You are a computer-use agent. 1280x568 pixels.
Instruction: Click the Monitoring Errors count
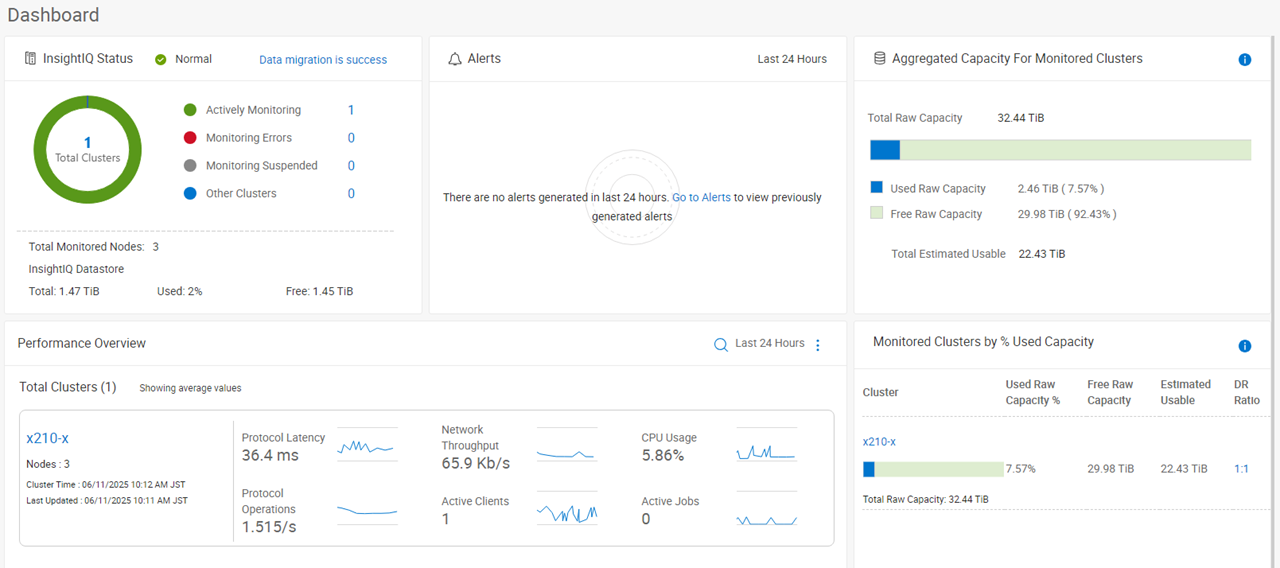click(x=351, y=138)
